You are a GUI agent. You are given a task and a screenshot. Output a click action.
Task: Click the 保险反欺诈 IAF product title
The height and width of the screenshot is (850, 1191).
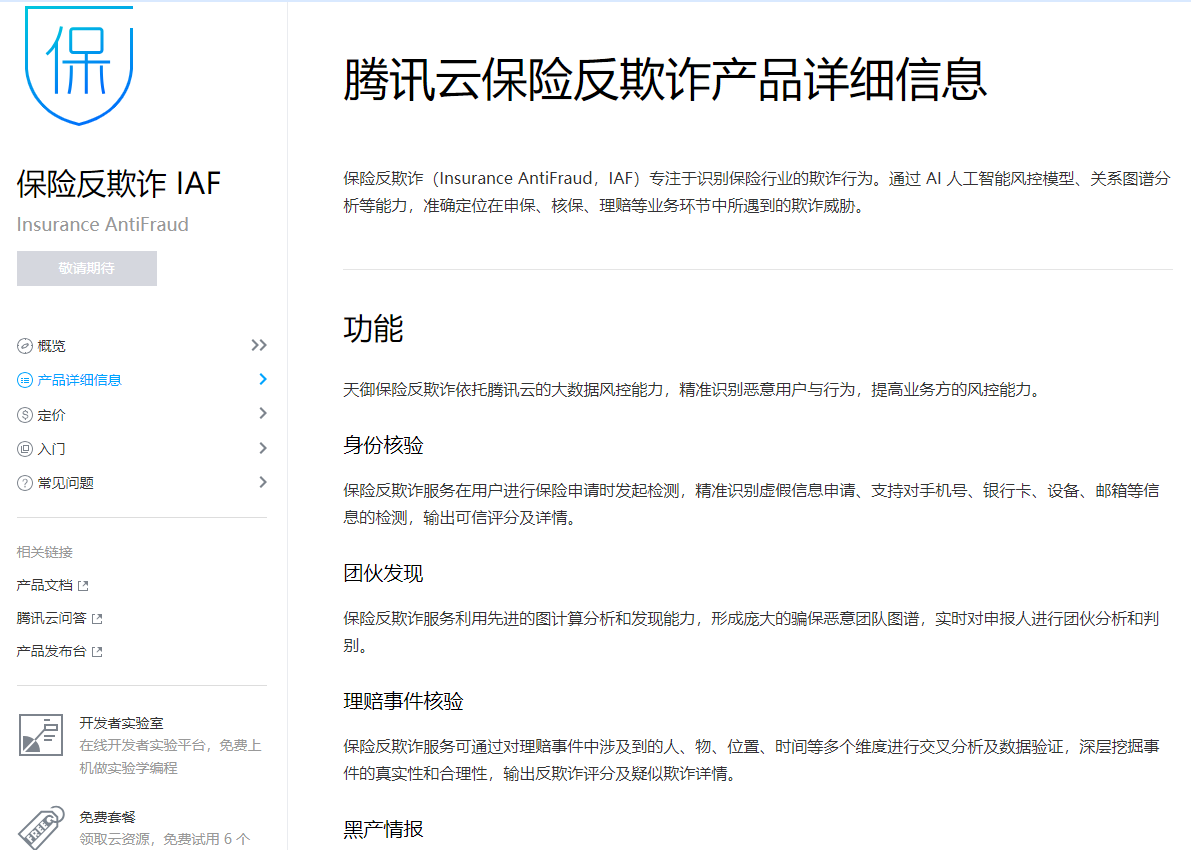pyautogui.click(x=114, y=184)
